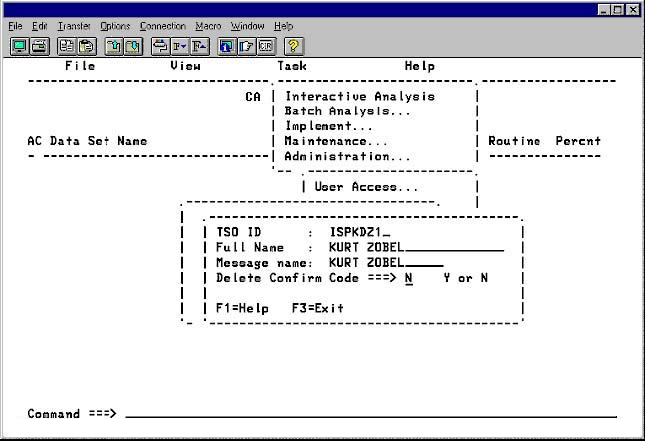Click the pointing hand toolbar icon
645x441 pixels.
tap(246, 46)
